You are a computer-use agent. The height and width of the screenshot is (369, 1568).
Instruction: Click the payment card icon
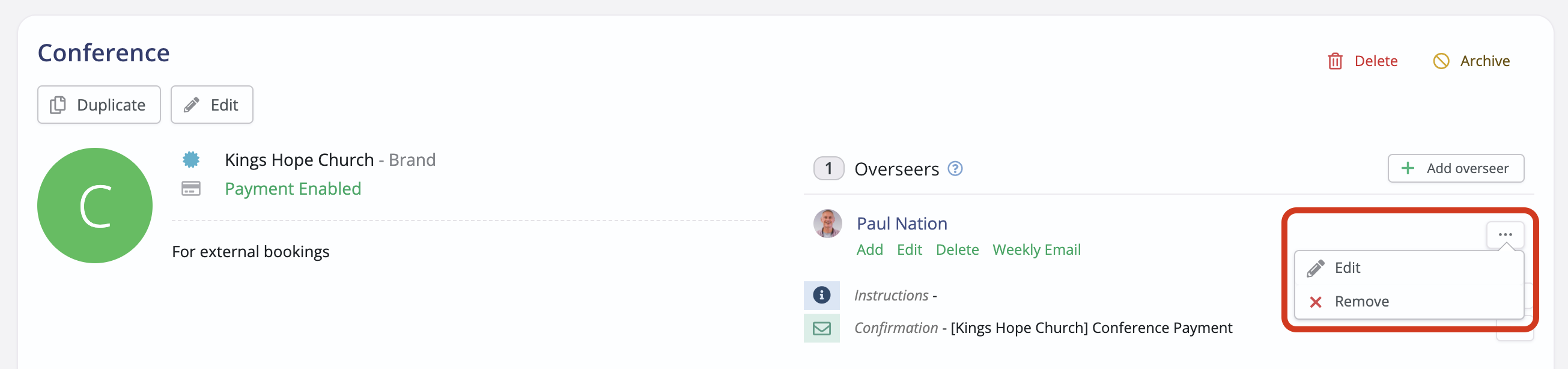pyautogui.click(x=191, y=189)
